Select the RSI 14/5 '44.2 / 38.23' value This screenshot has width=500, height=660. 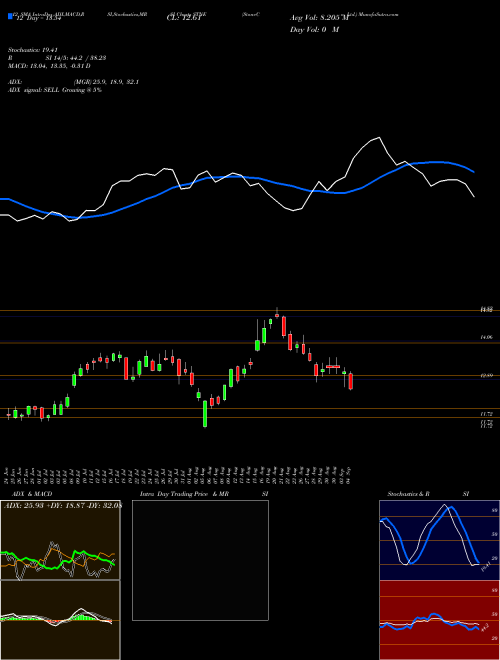pyautogui.click(x=90, y=58)
